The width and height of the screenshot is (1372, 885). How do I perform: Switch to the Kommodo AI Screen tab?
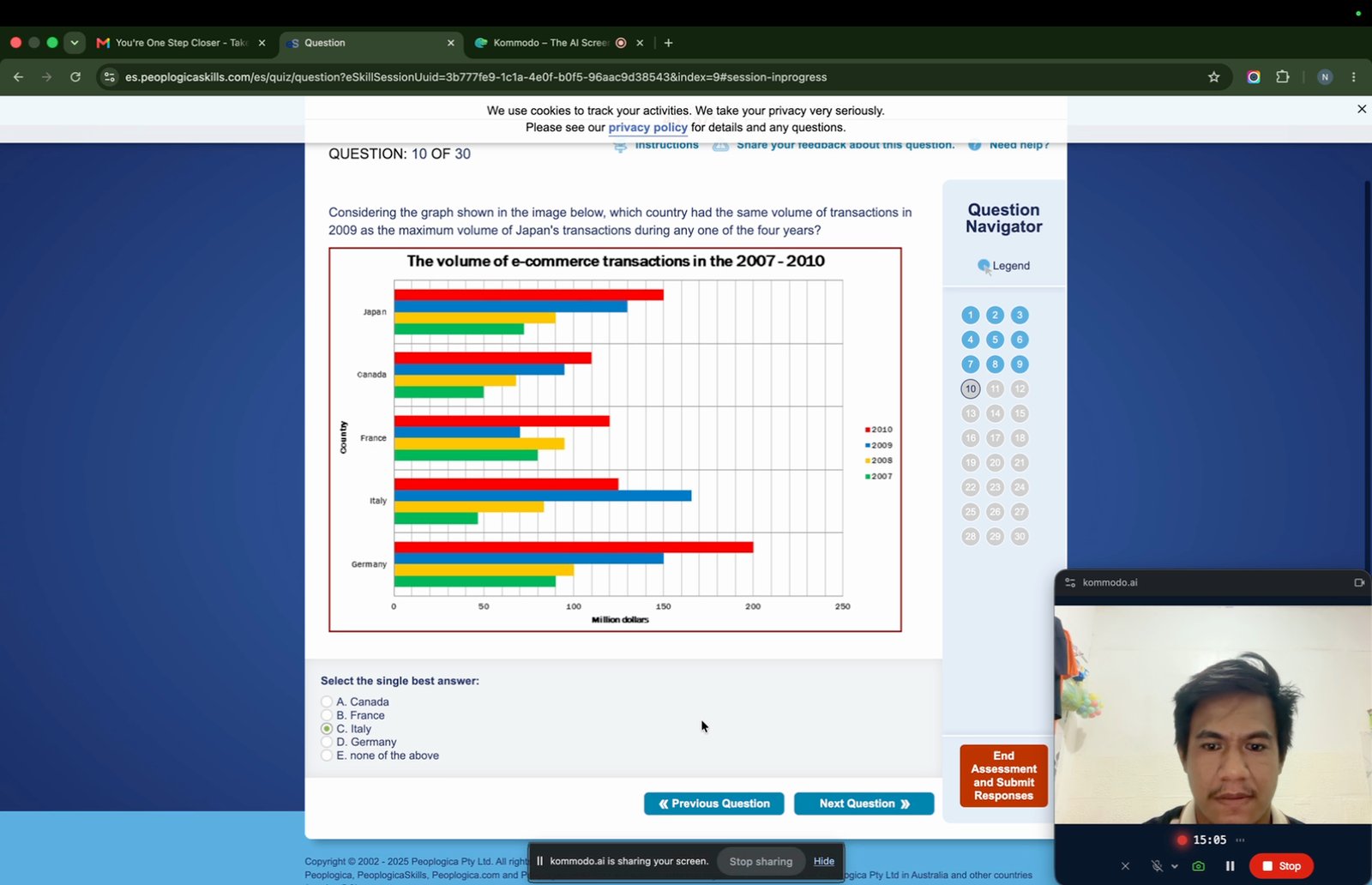(560, 43)
